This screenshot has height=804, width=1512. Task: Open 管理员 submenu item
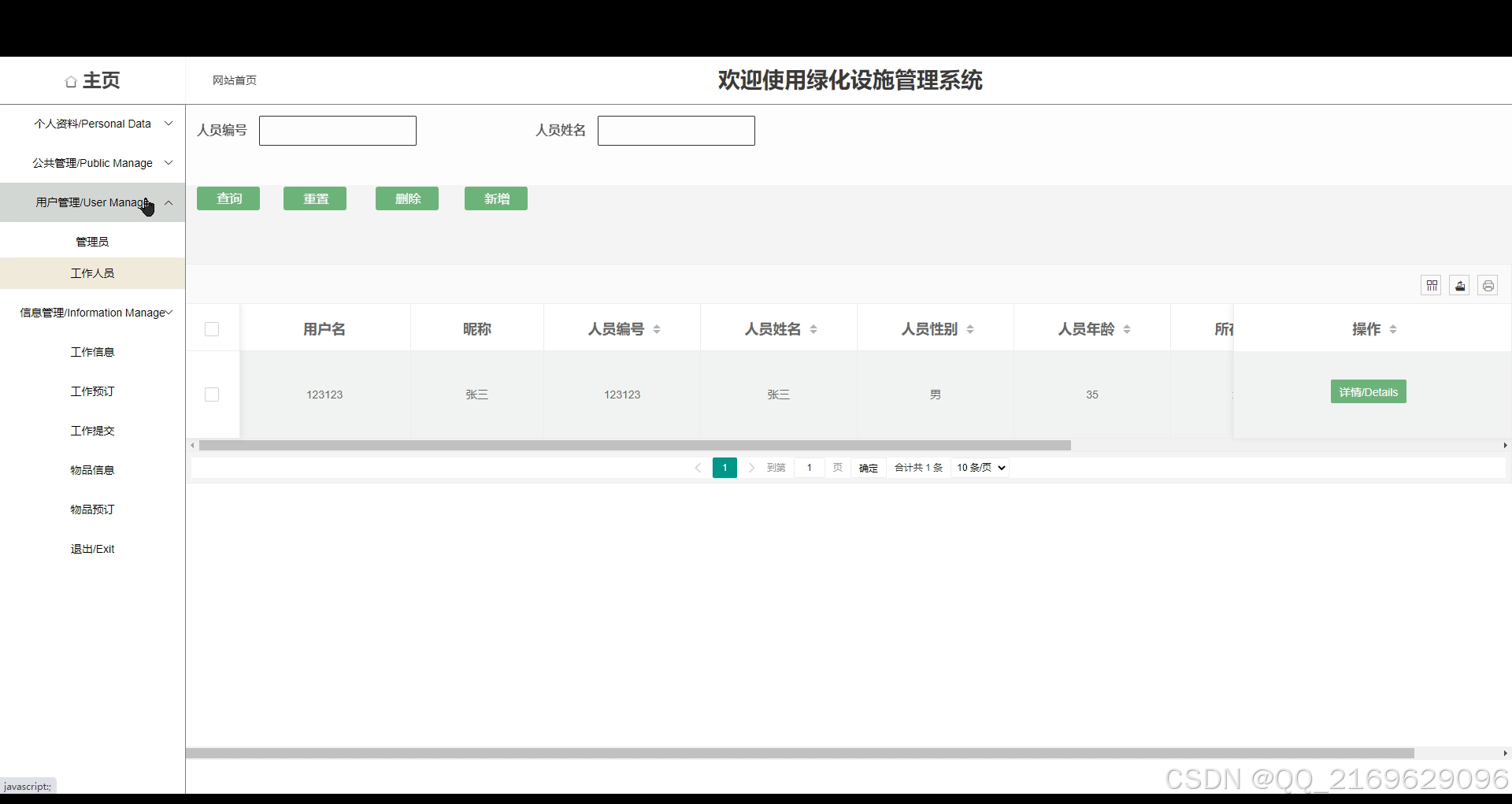[x=92, y=242]
